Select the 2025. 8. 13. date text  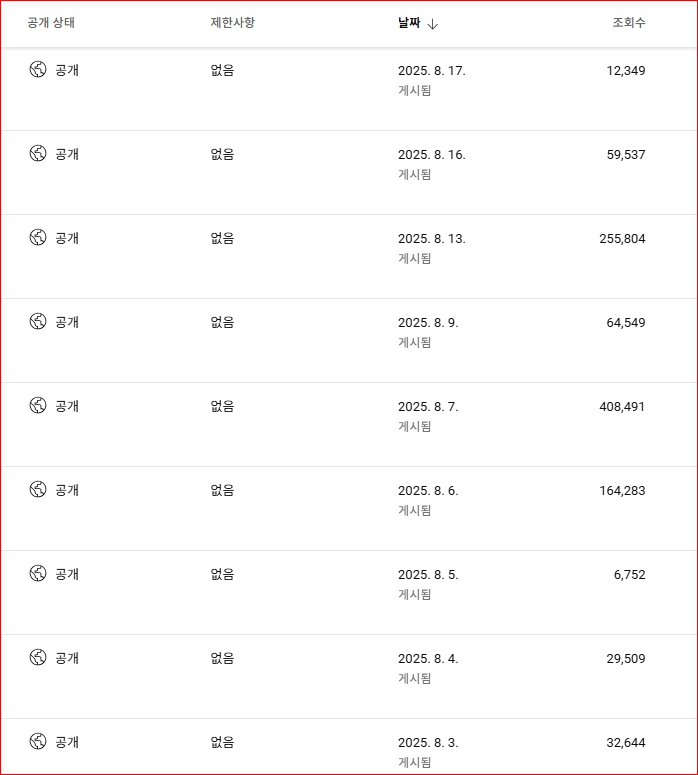click(431, 238)
